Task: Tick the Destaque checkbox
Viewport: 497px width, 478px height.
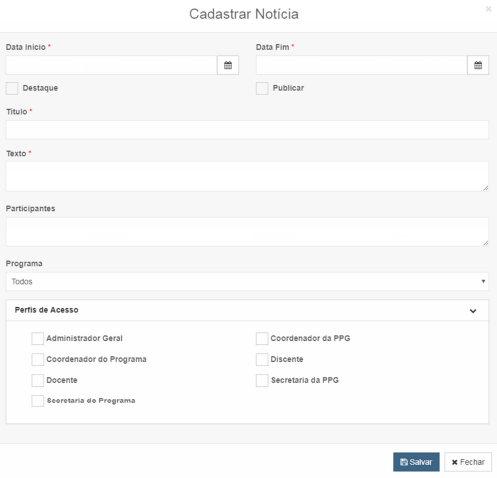Action: (x=12, y=88)
